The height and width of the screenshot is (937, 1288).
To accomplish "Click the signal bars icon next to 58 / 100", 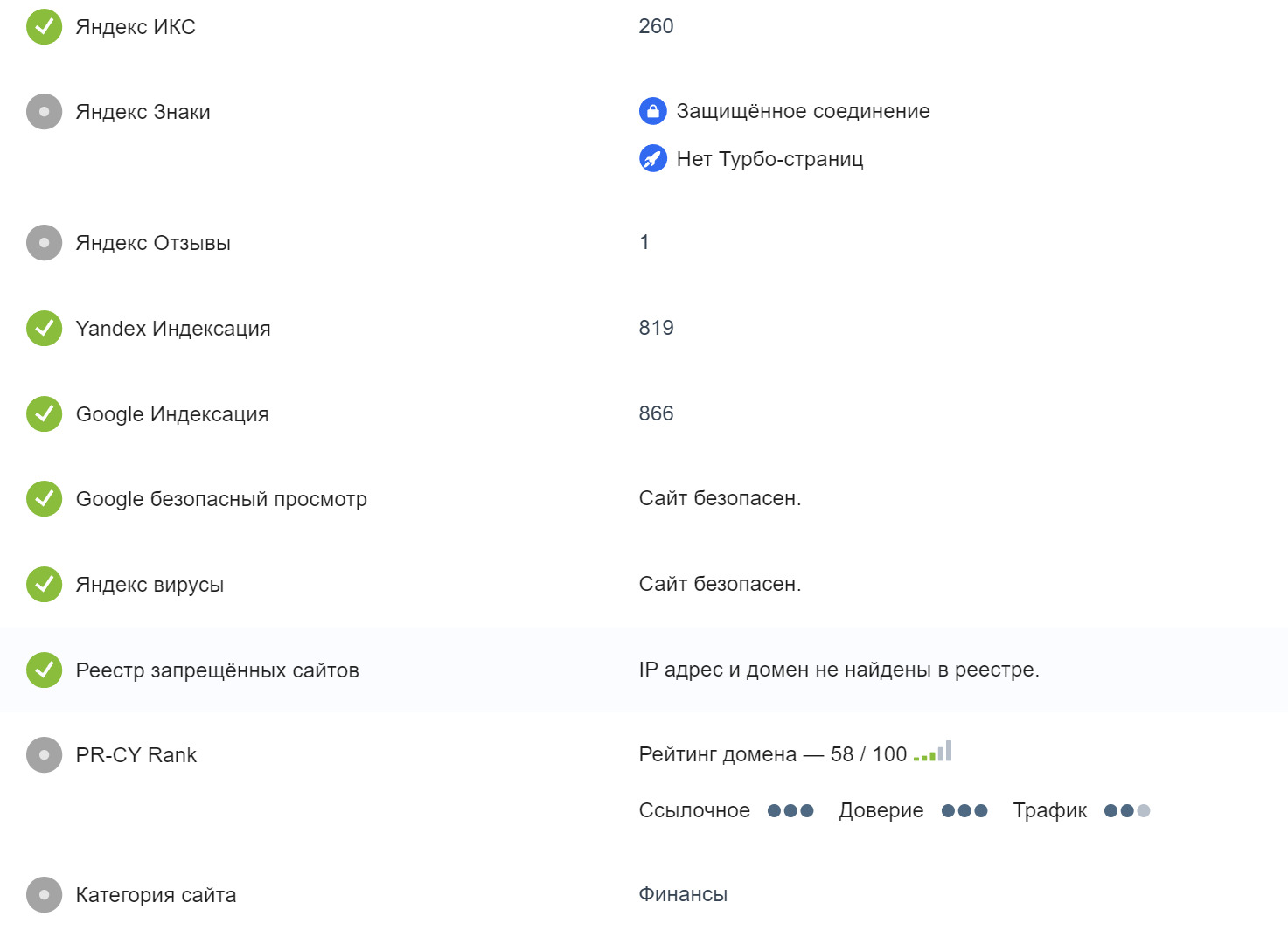I will coord(933,752).
